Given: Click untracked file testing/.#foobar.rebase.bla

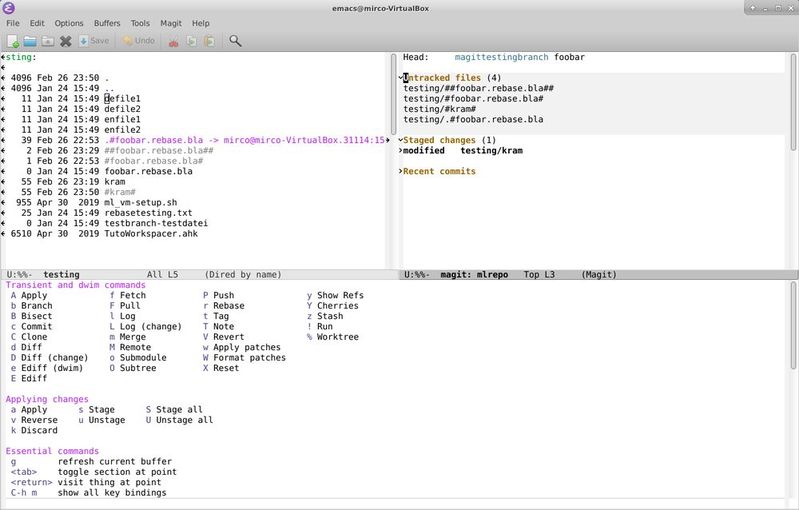Looking at the screenshot, I should [x=473, y=120].
